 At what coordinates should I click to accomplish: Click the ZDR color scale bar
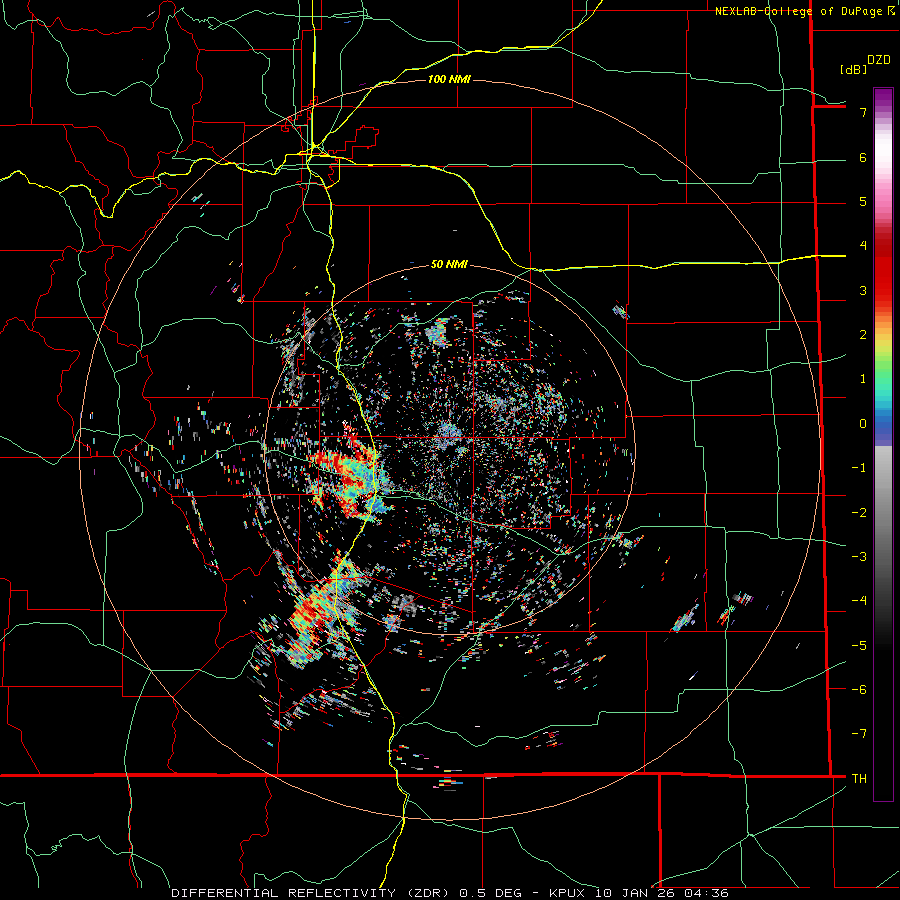883,444
